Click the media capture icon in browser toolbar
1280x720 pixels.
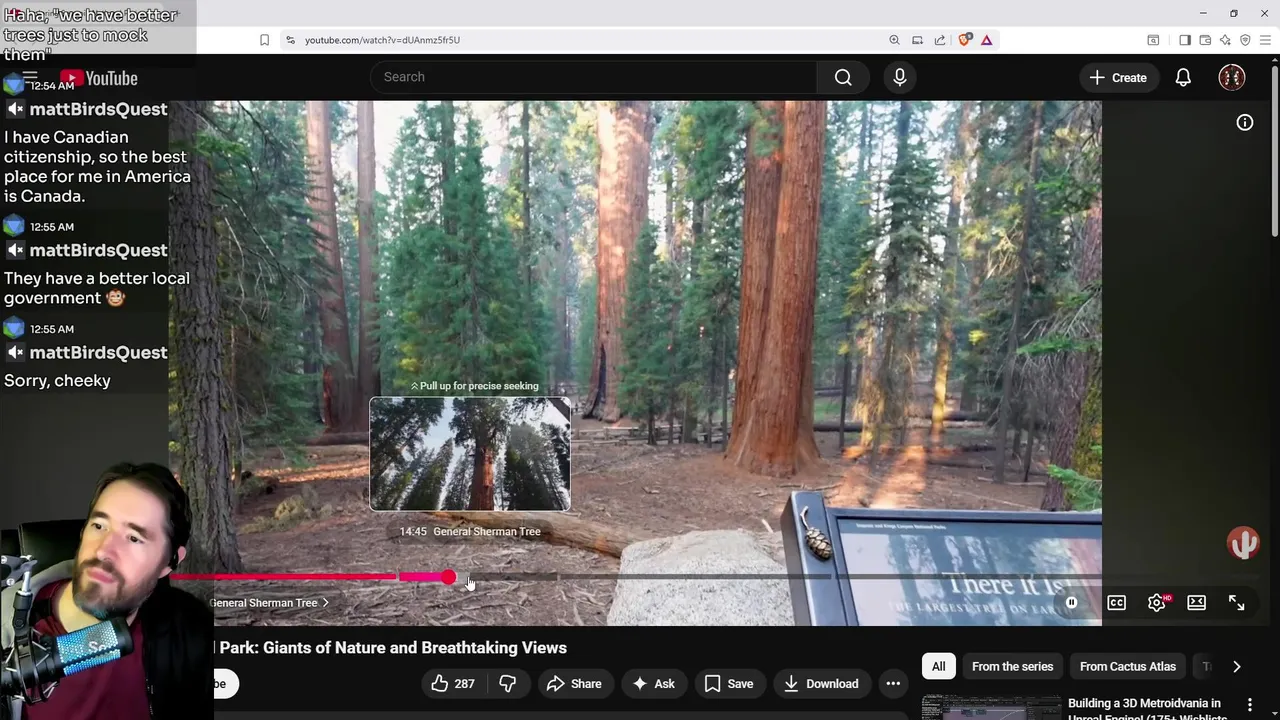tap(1153, 40)
